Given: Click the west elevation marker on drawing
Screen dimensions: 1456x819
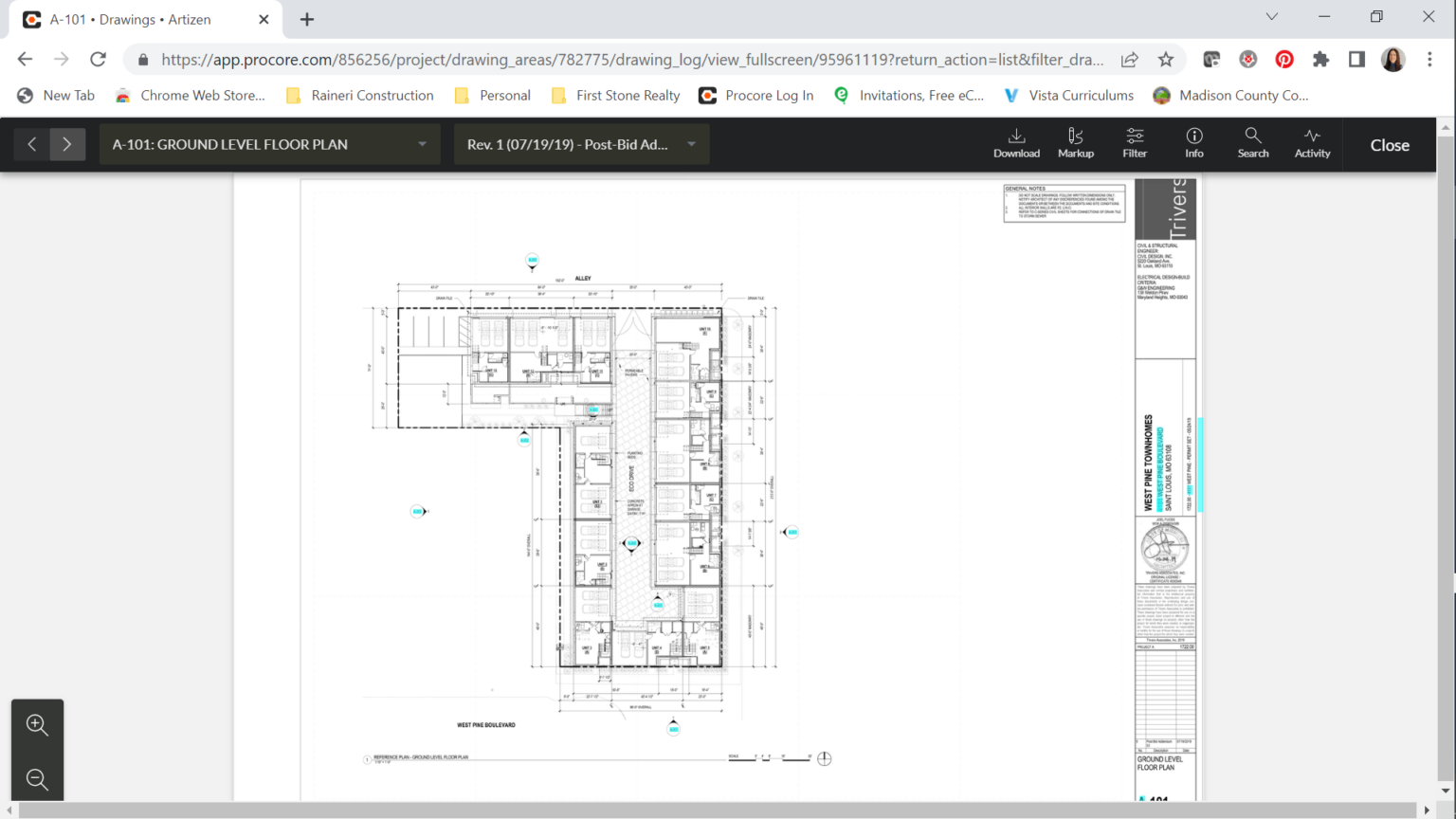Looking at the screenshot, I should tap(418, 511).
